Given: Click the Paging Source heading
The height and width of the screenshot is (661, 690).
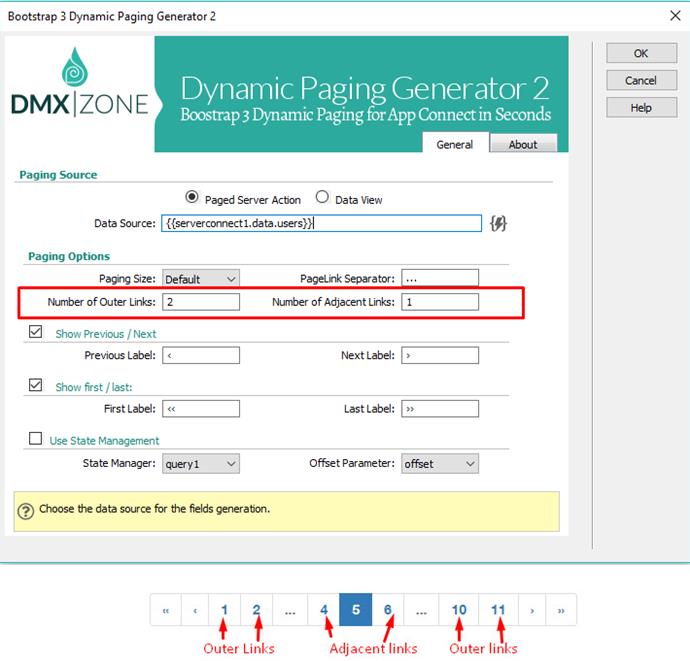Looking at the screenshot, I should click(x=58, y=175).
